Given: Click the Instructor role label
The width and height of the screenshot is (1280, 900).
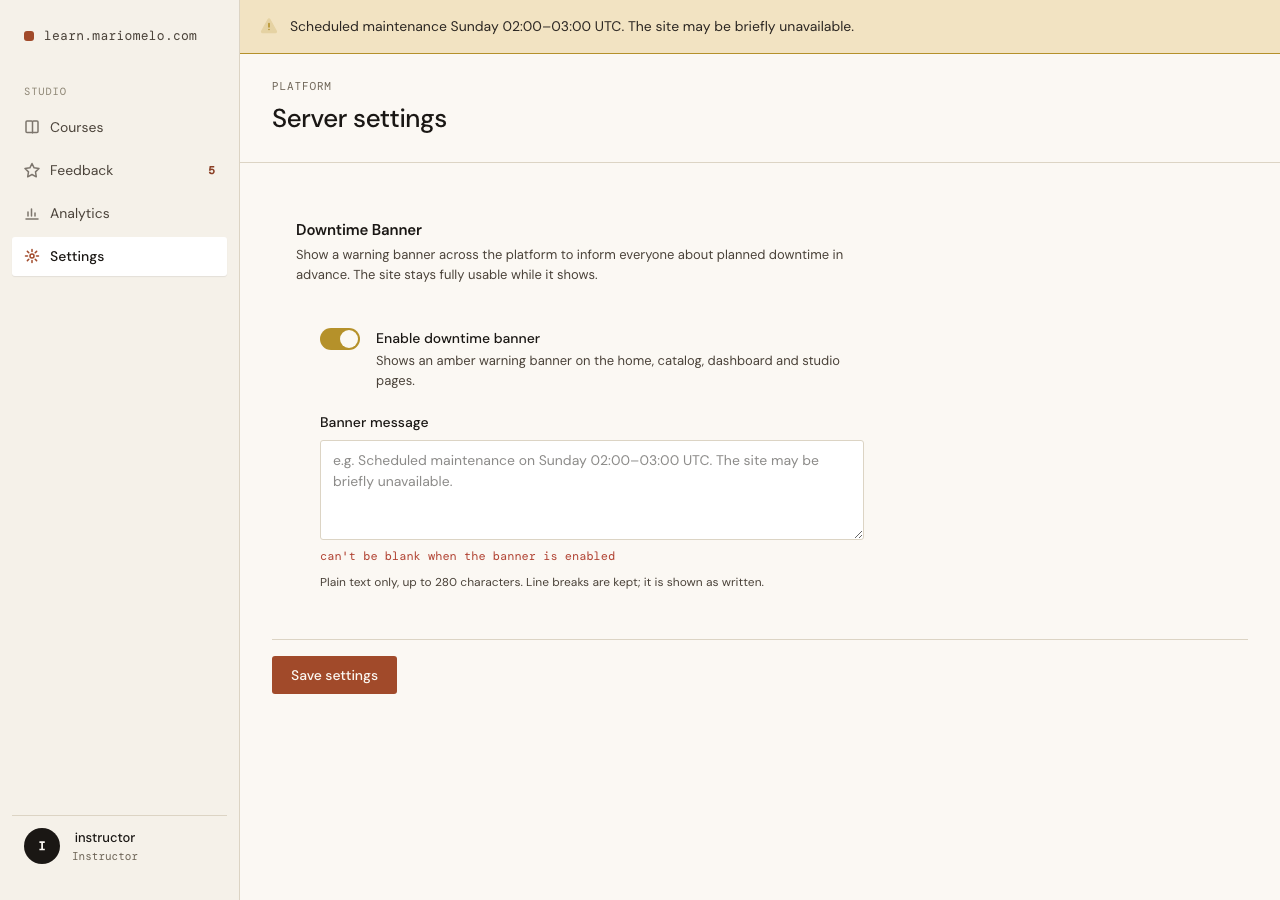Looking at the screenshot, I should point(105,857).
